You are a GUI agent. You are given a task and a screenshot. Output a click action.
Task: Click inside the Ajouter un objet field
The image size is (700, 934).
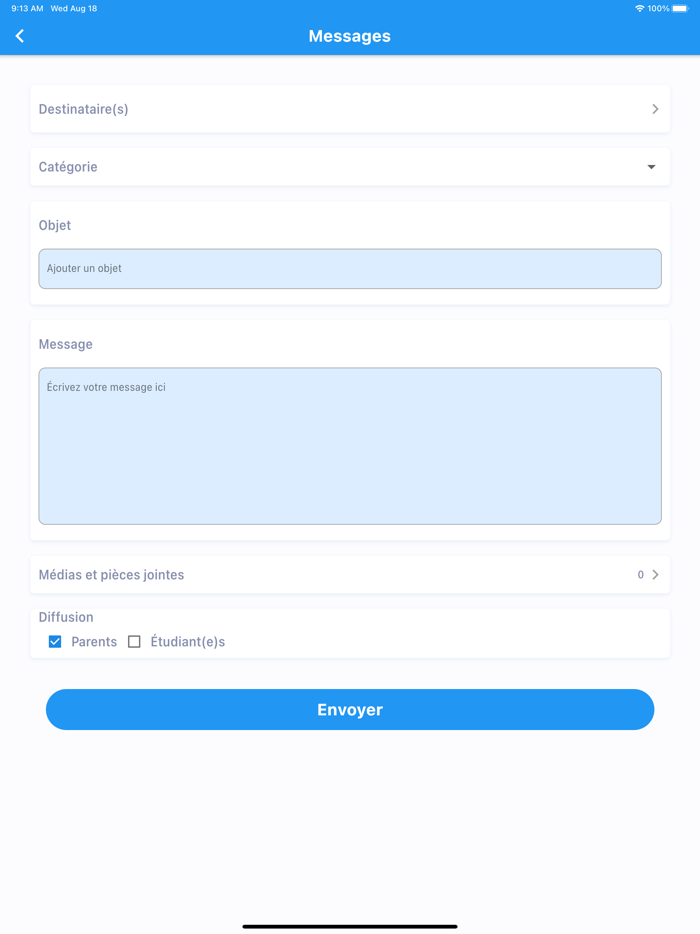point(350,268)
